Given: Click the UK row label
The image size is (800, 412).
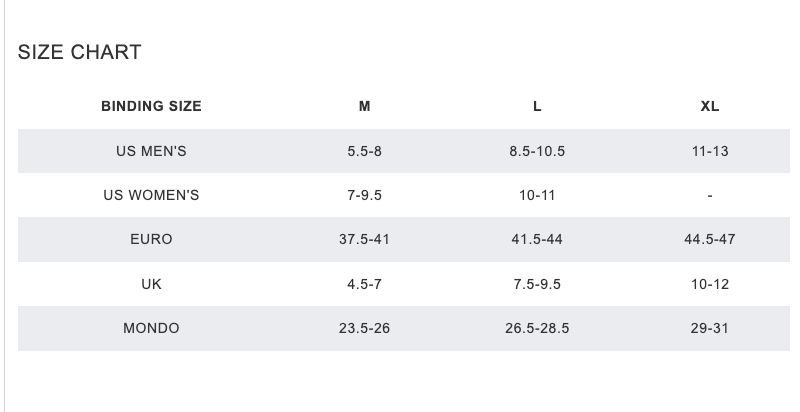Looking at the screenshot, I should (151, 284).
